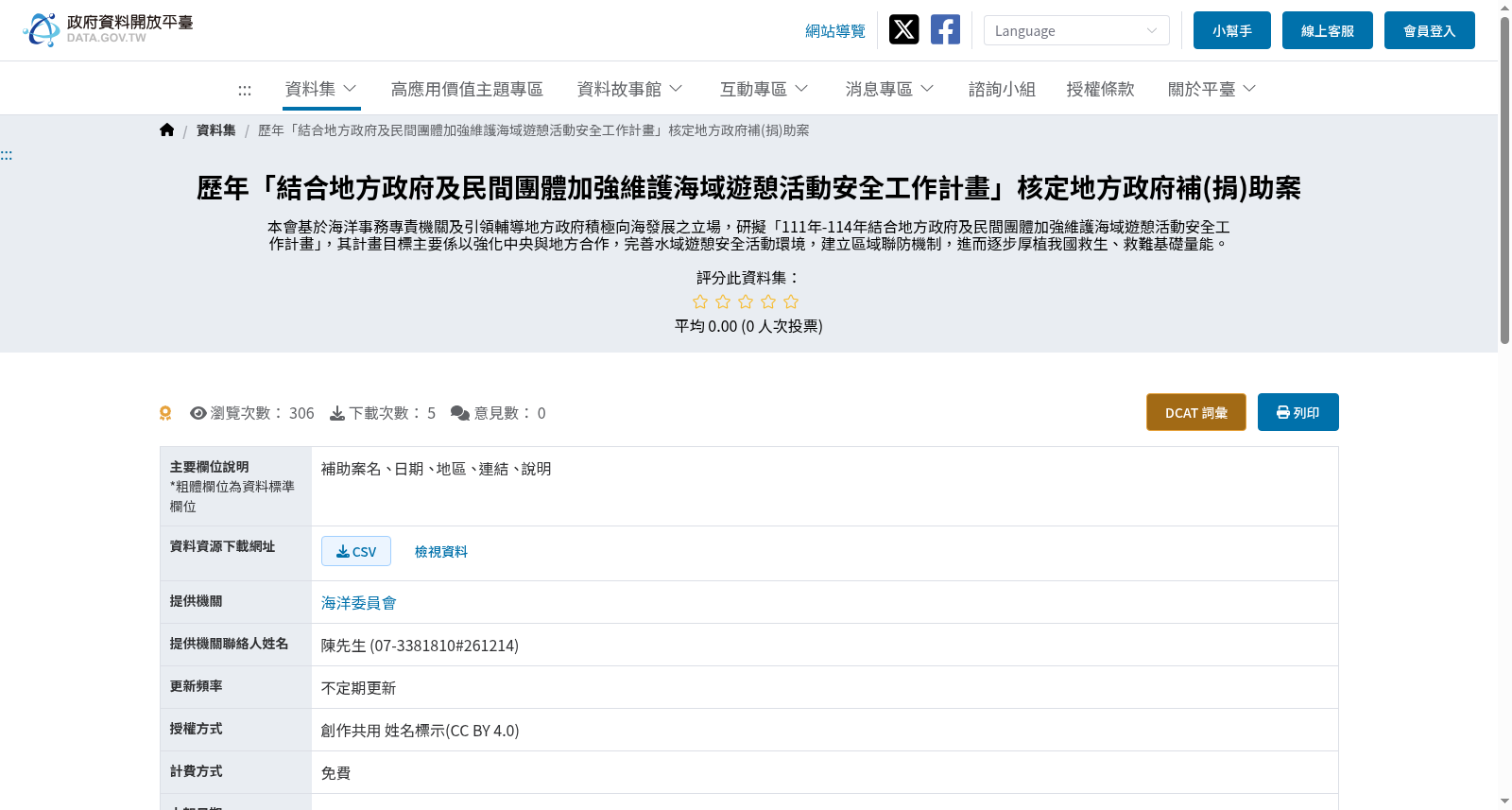
Task: Expand the 資料集 menu
Action: pos(321,89)
